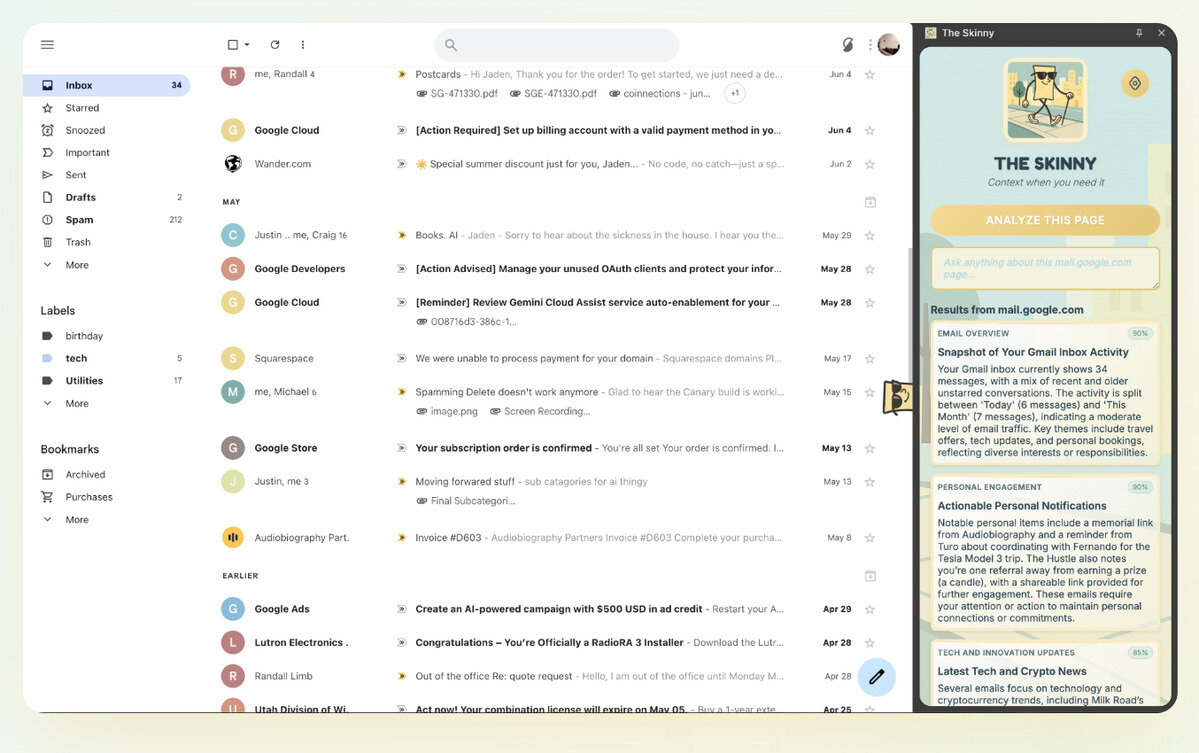This screenshot has width=1199, height=753.
Task: Open the image.png attachment
Action: [x=447, y=411]
